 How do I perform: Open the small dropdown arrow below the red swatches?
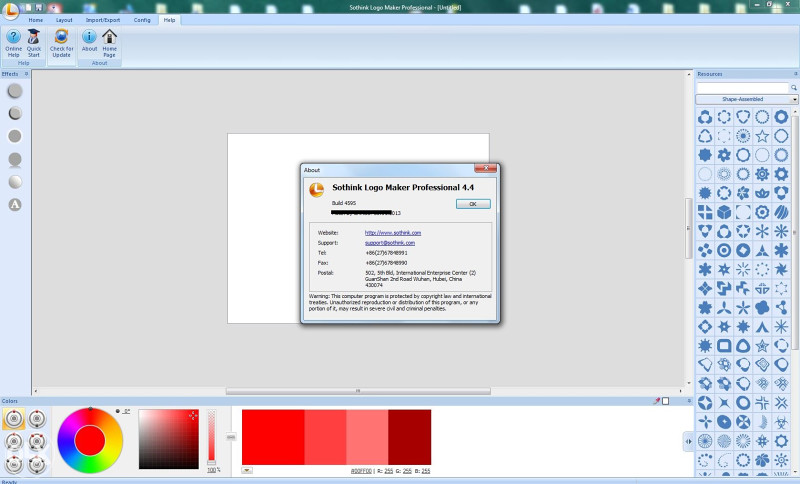click(x=247, y=470)
